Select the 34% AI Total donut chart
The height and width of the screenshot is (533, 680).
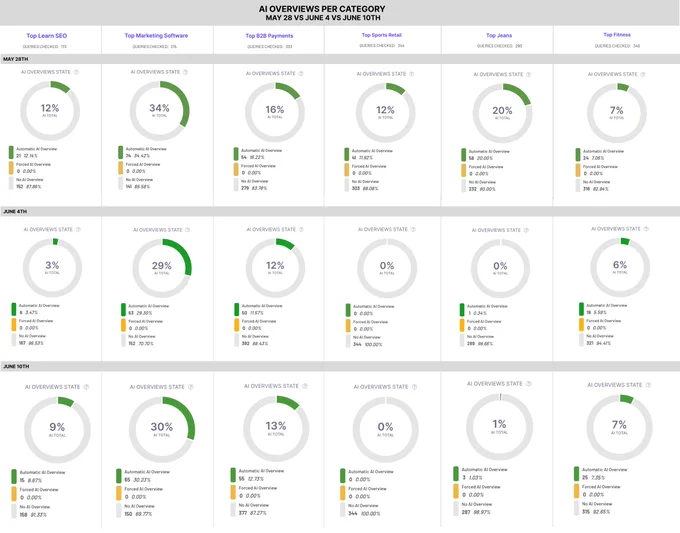tap(159, 111)
